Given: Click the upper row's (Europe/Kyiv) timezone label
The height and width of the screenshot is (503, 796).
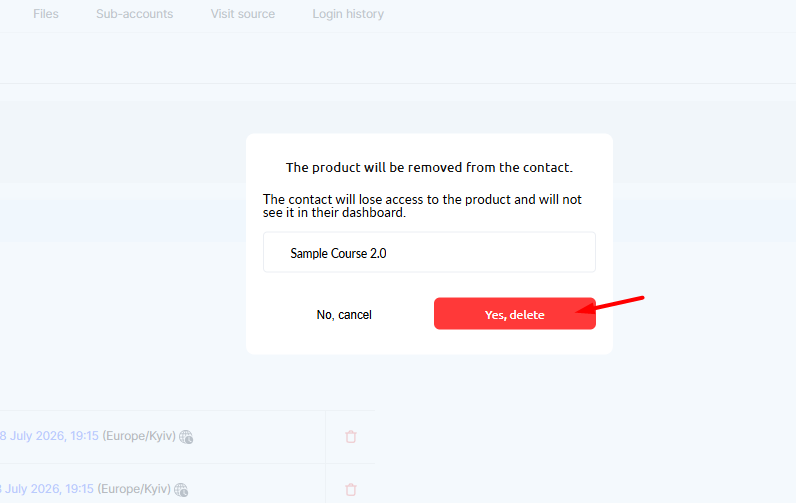Looking at the screenshot, I should (139, 436).
